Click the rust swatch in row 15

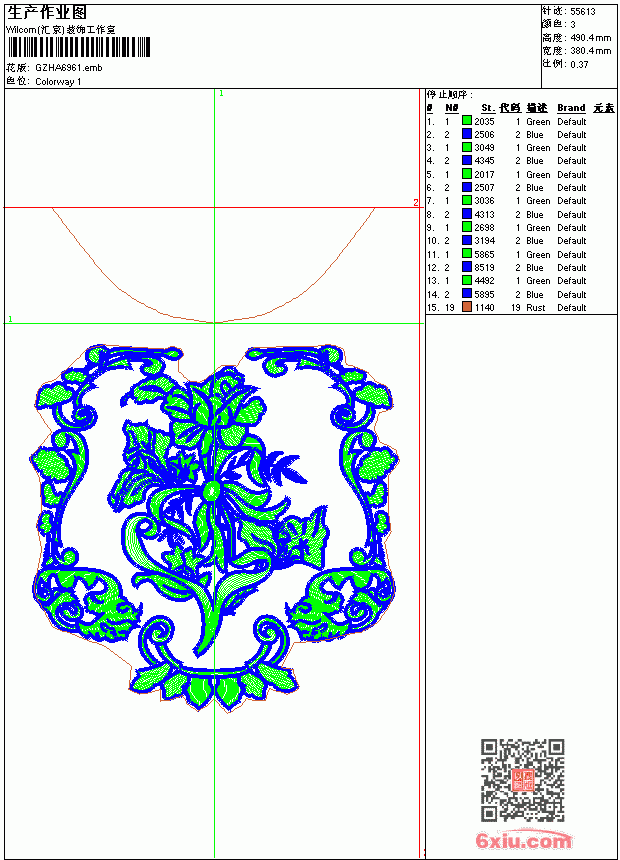pos(466,307)
